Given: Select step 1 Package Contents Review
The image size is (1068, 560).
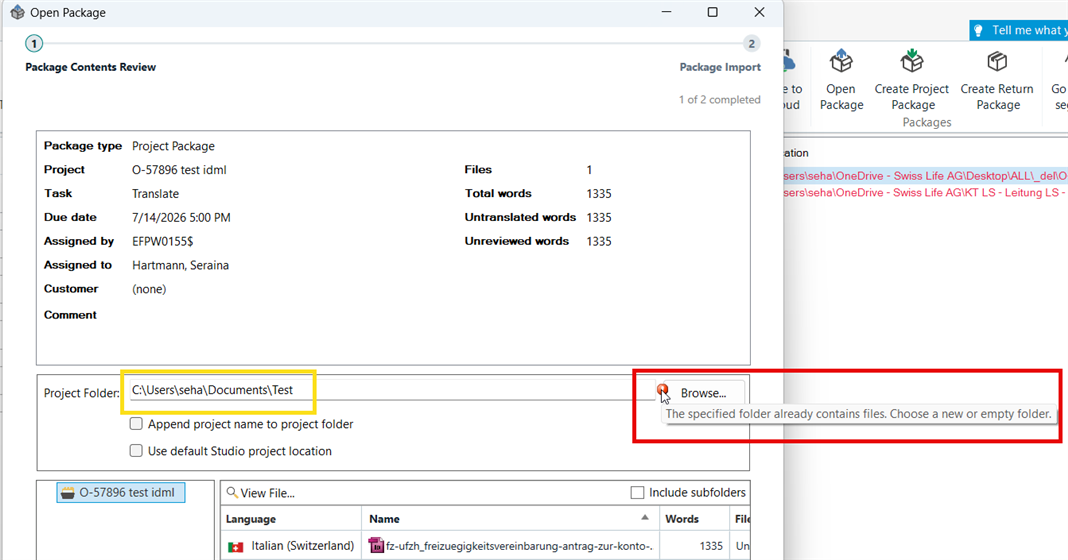Looking at the screenshot, I should (x=34, y=44).
